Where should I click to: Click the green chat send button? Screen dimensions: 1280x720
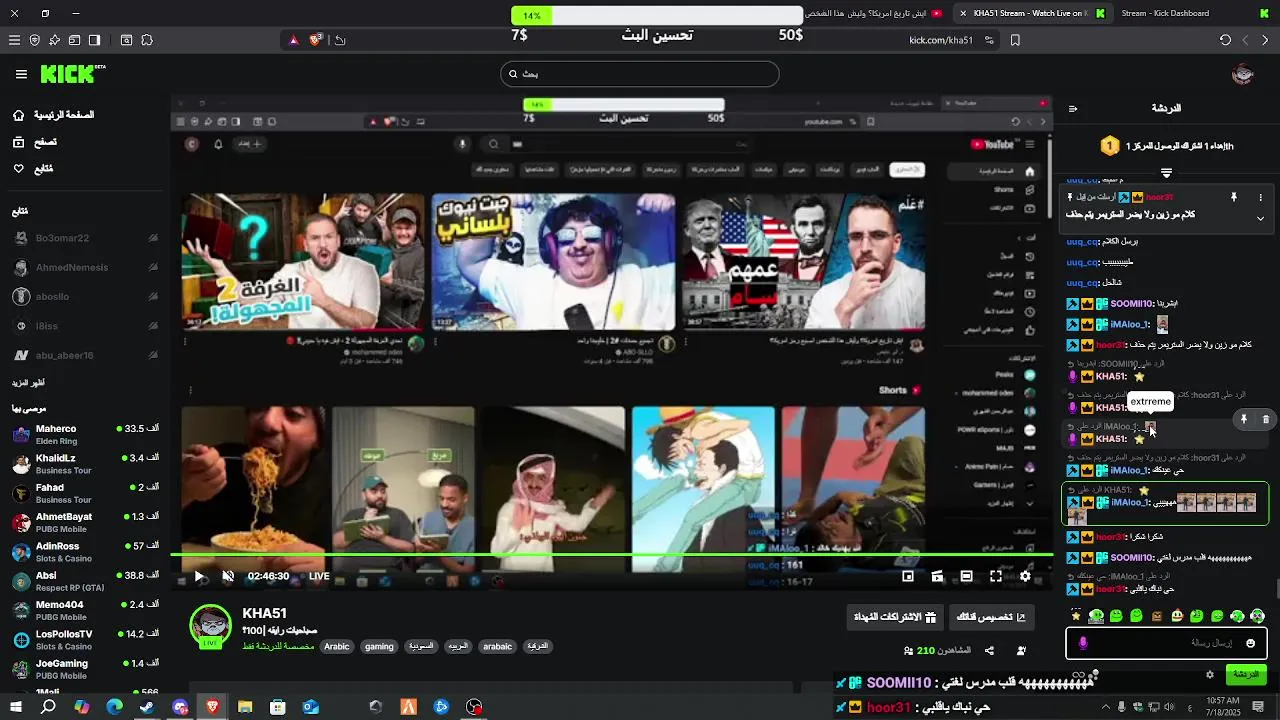pyautogui.click(x=1246, y=675)
